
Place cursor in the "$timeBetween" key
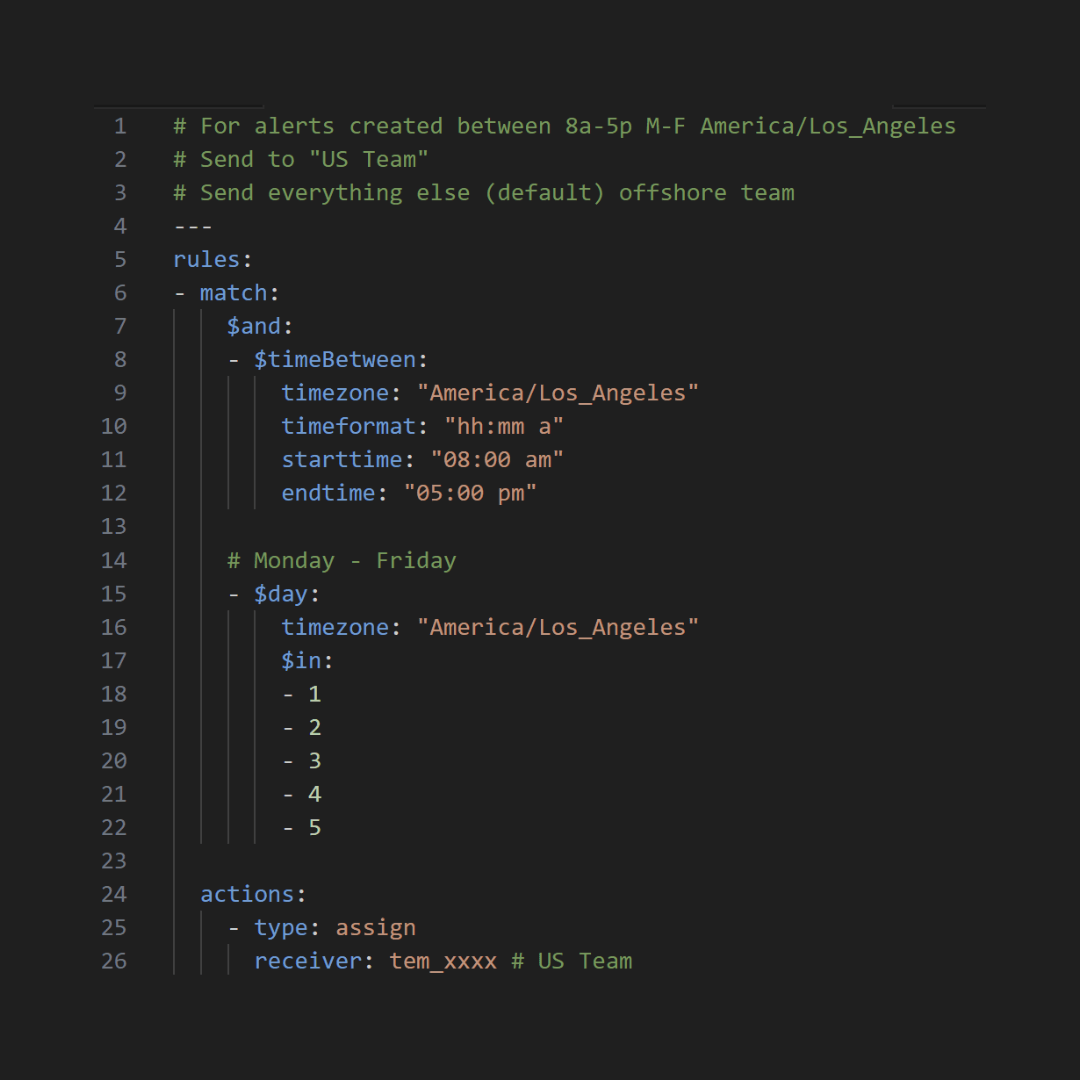[334, 360]
